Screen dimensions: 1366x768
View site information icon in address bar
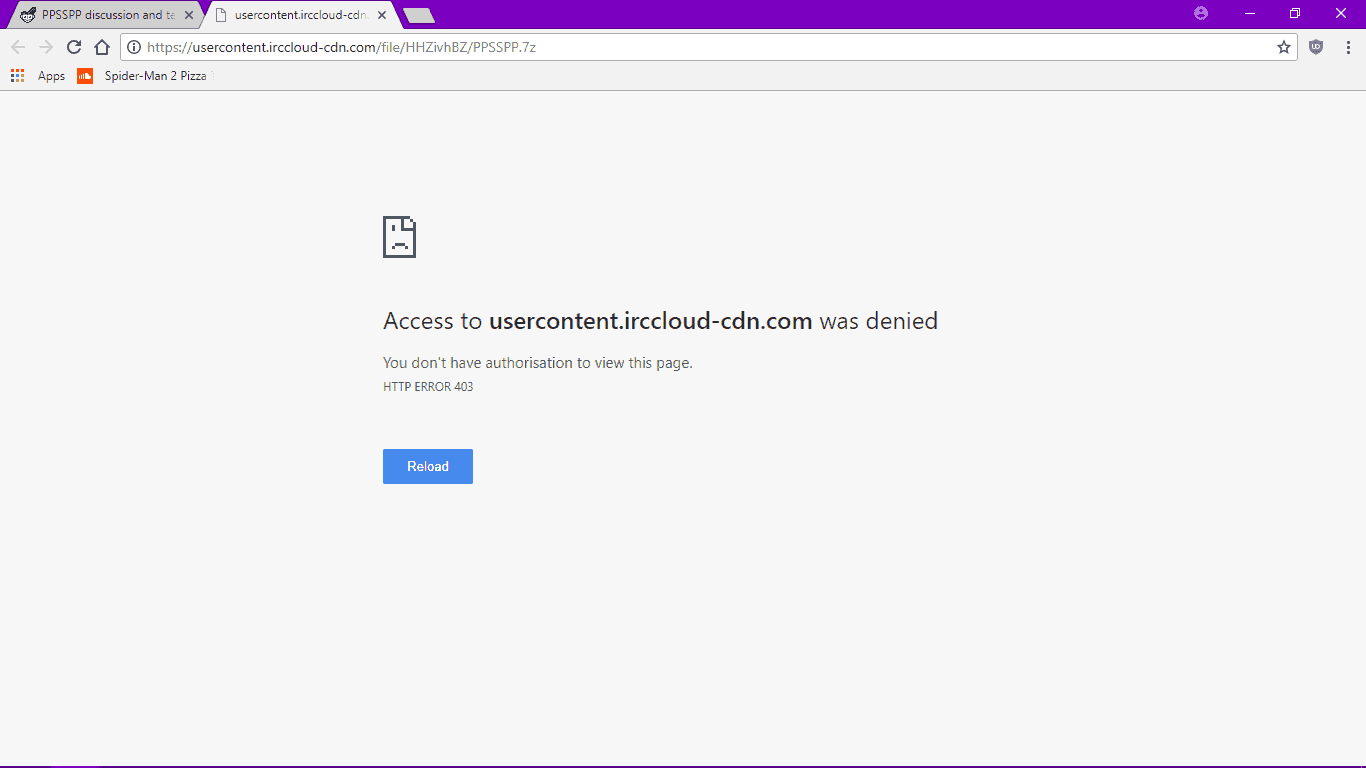point(134,47)
